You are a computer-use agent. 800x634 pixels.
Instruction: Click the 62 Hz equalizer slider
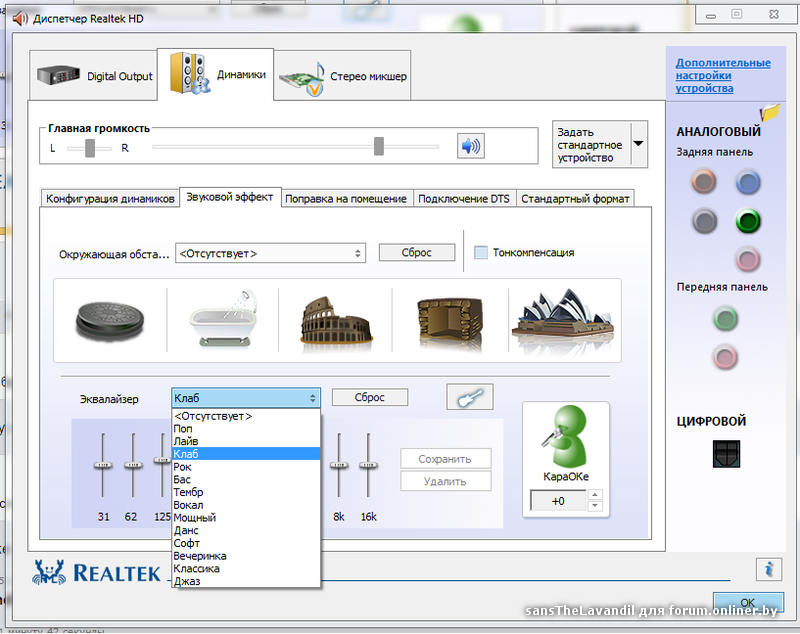[x=133, y=465]
